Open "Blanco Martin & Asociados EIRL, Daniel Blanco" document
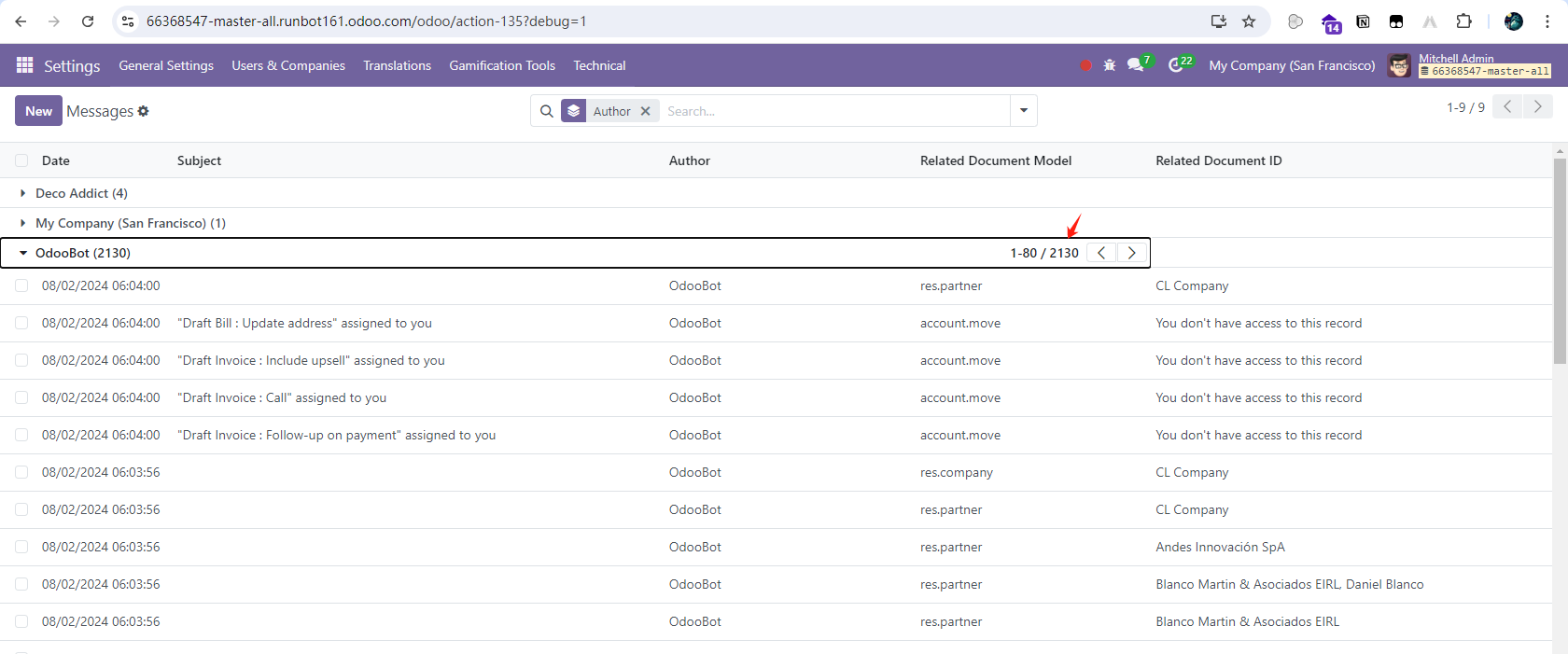The image size is (1568, 654). (1290, 584)
